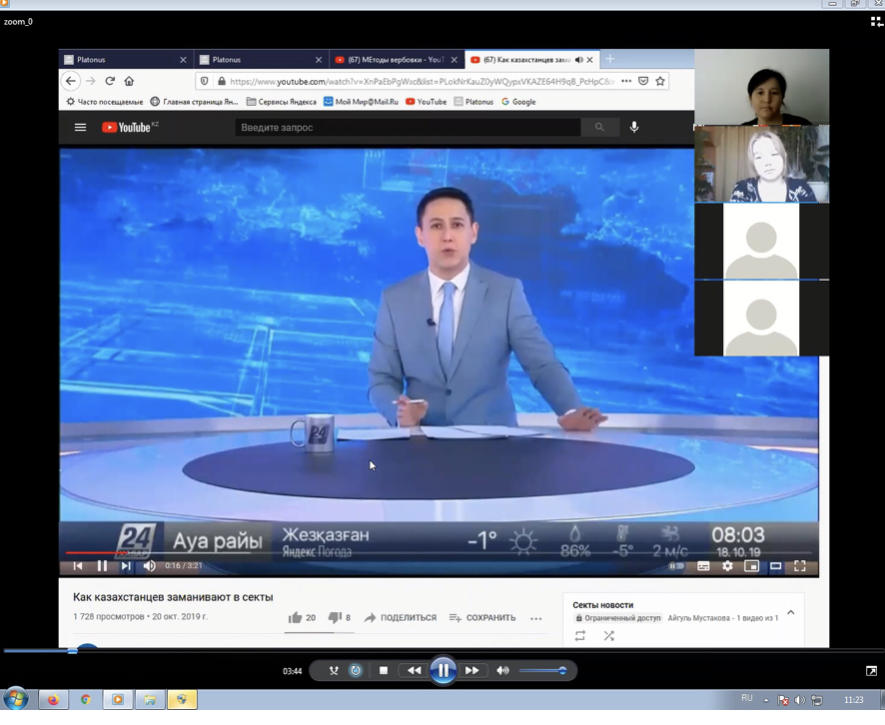Click the YouTube voice search microphone

[x=634, y=127]
